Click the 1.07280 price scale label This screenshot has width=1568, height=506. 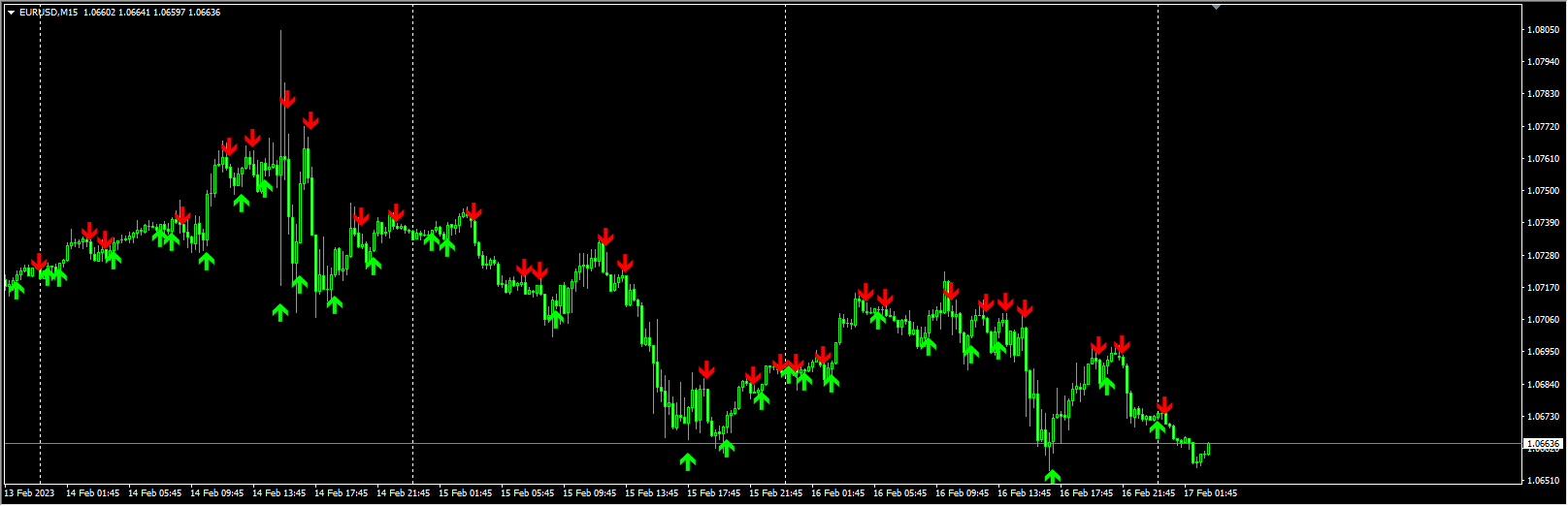[1543, 256]
